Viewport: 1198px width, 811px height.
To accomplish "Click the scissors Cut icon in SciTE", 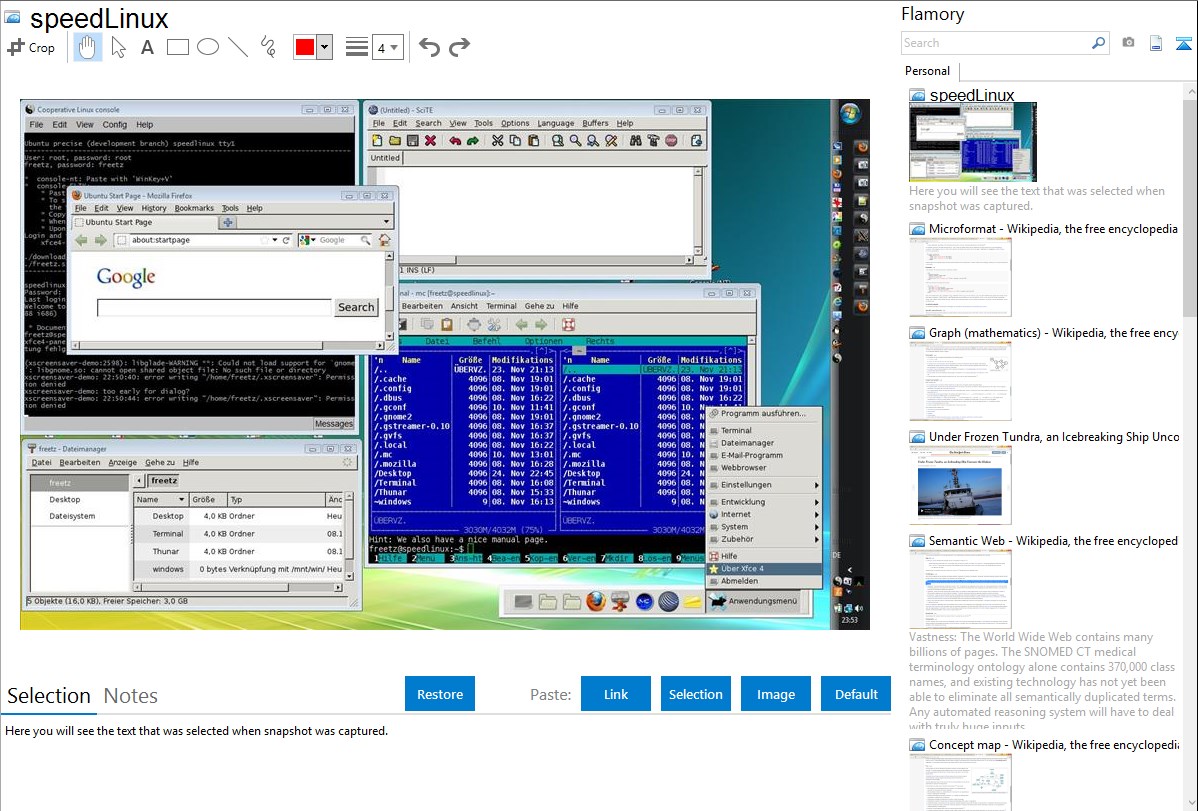I will tap(497, 141).
